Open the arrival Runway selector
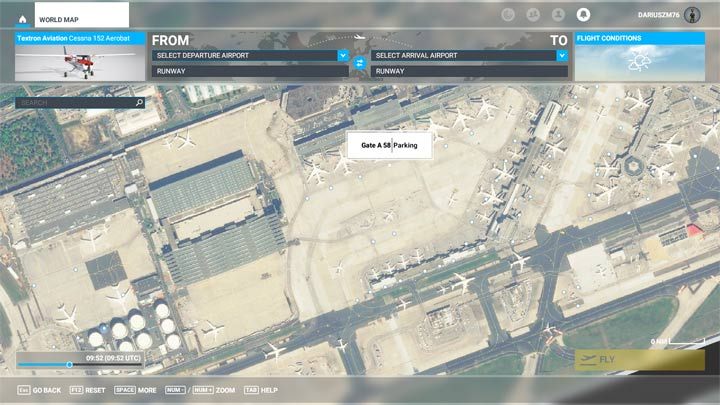Image resolution: width=720 pixels, height=405 pixels. coord(468,71)
